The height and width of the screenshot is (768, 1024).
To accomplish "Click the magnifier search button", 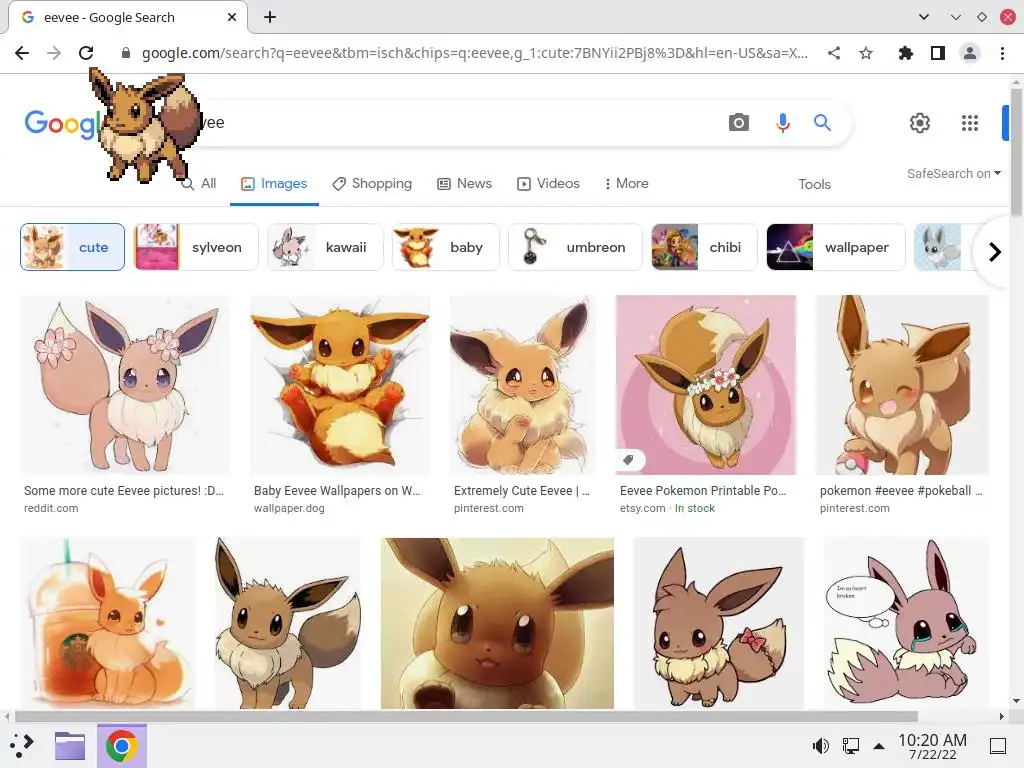I will [822, 122].
